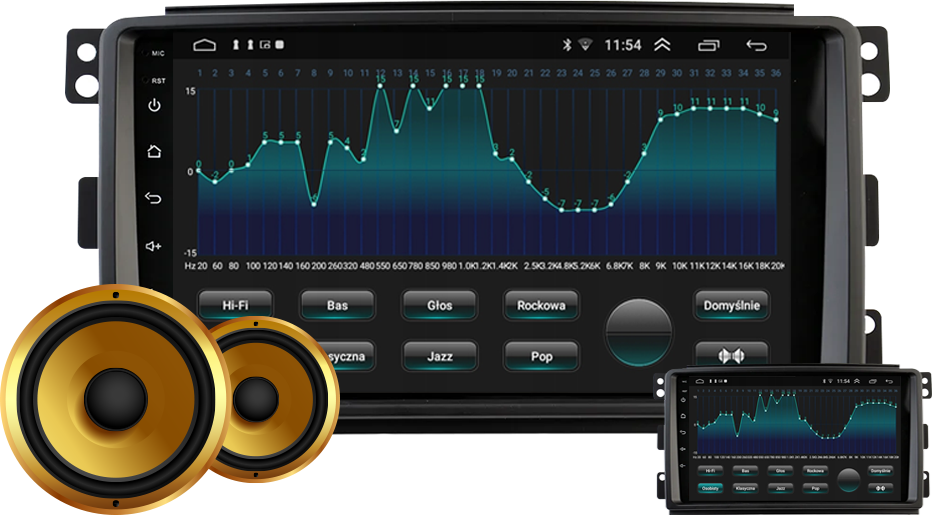Click the round knob control
Viewport: 932px width, 515px height.
pyautogui.click(x=638, y=332)
